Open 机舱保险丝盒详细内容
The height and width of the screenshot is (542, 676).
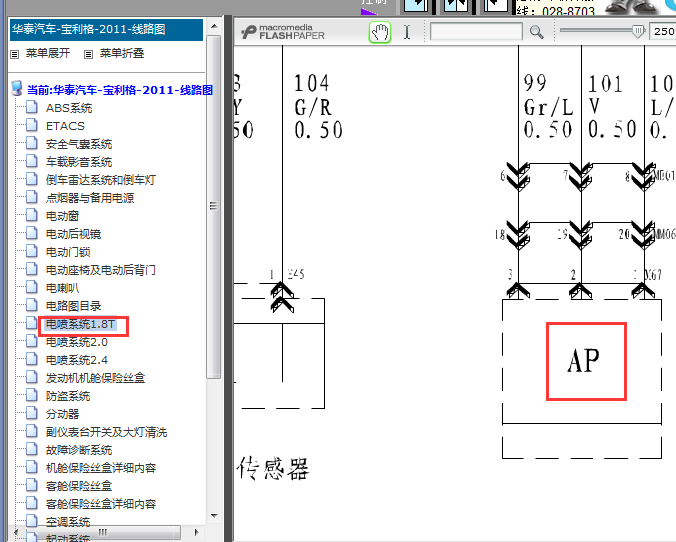(x=101, y=468)
